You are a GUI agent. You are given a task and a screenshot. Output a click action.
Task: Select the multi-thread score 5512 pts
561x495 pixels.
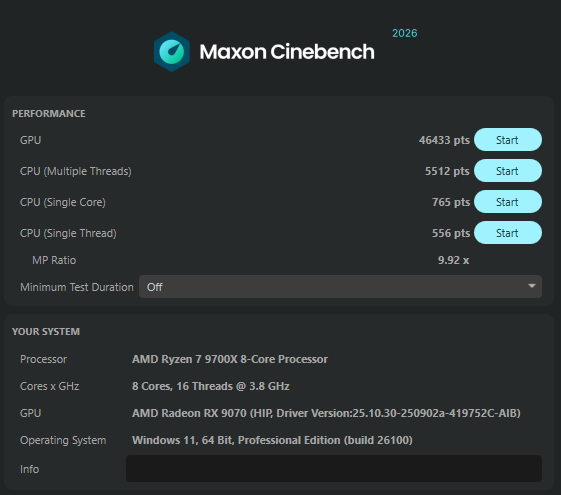point(447,171)
